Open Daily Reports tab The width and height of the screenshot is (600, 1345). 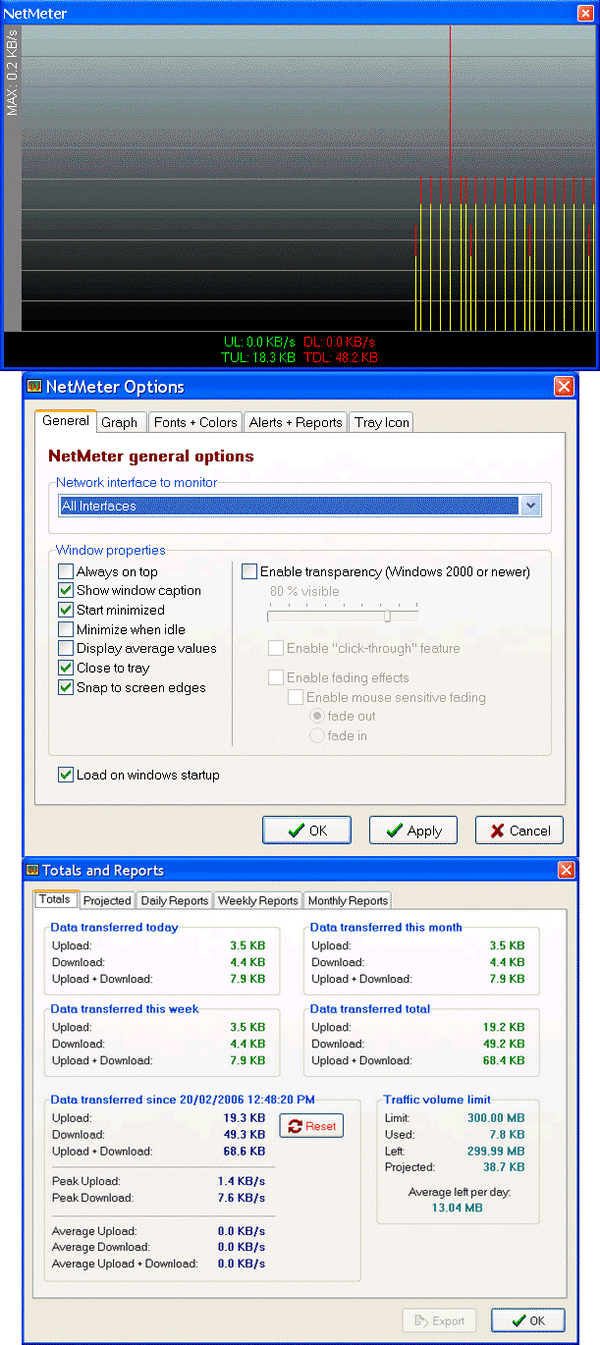click(174, 901)
